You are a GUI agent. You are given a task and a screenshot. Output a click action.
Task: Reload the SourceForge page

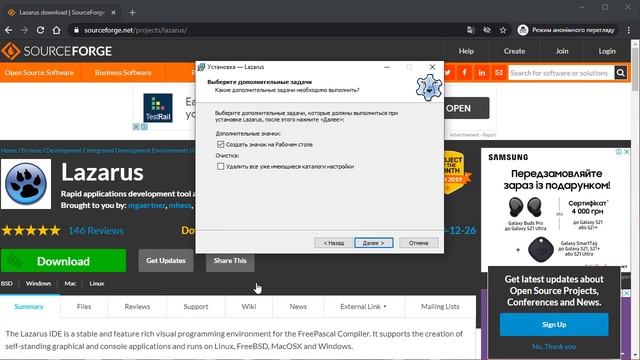[40, 30]
